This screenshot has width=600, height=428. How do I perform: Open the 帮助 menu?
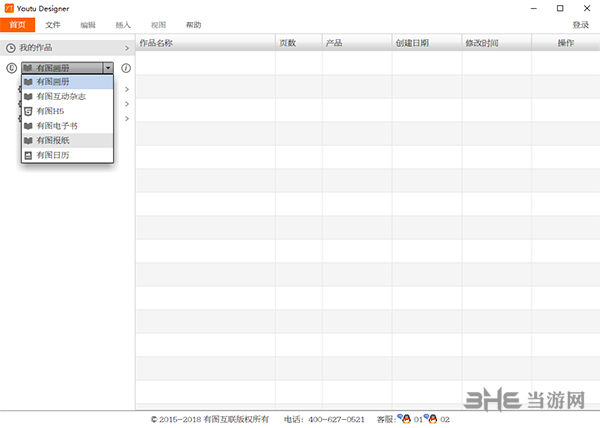tap(193, 25)
